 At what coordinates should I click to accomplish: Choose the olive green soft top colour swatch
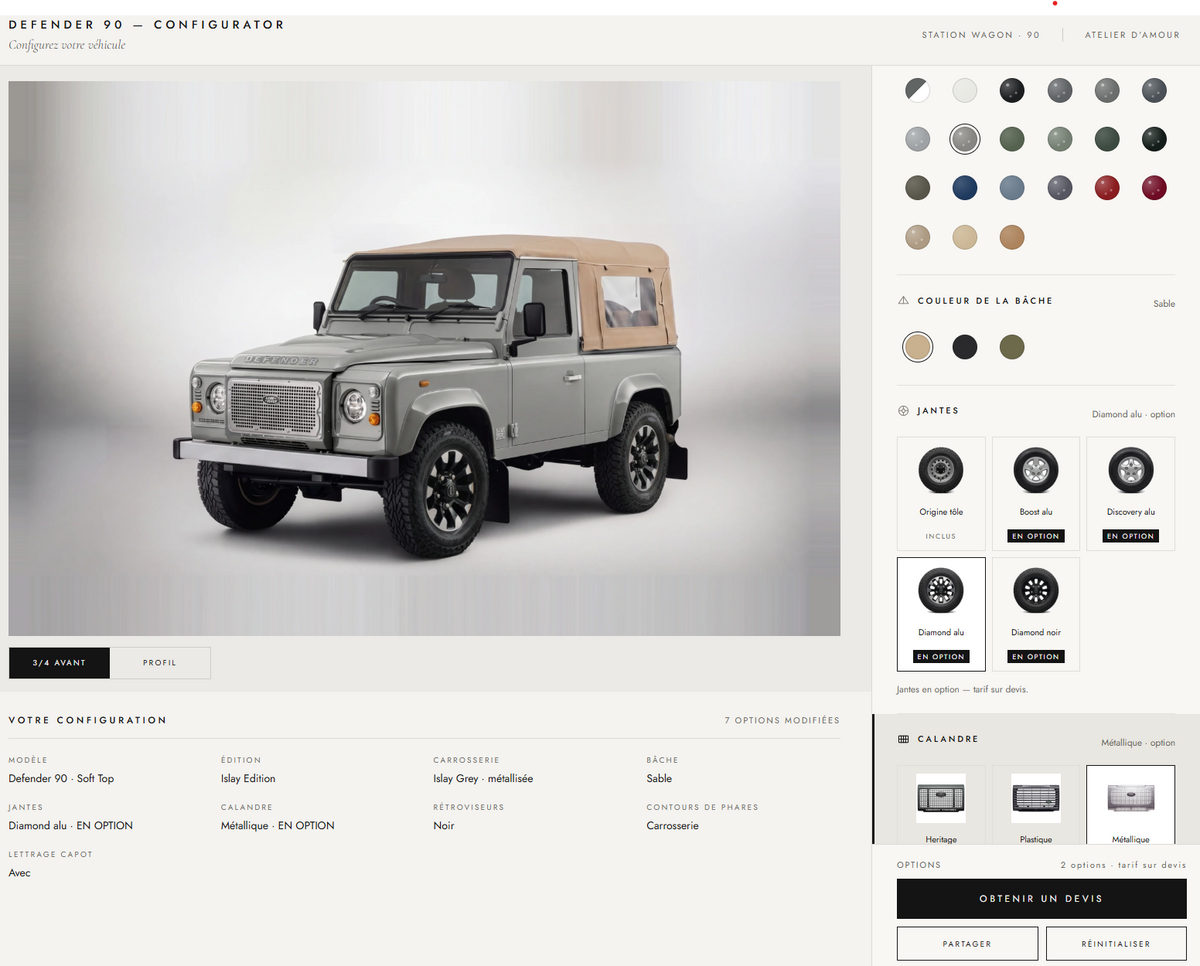coord(1012,347)
